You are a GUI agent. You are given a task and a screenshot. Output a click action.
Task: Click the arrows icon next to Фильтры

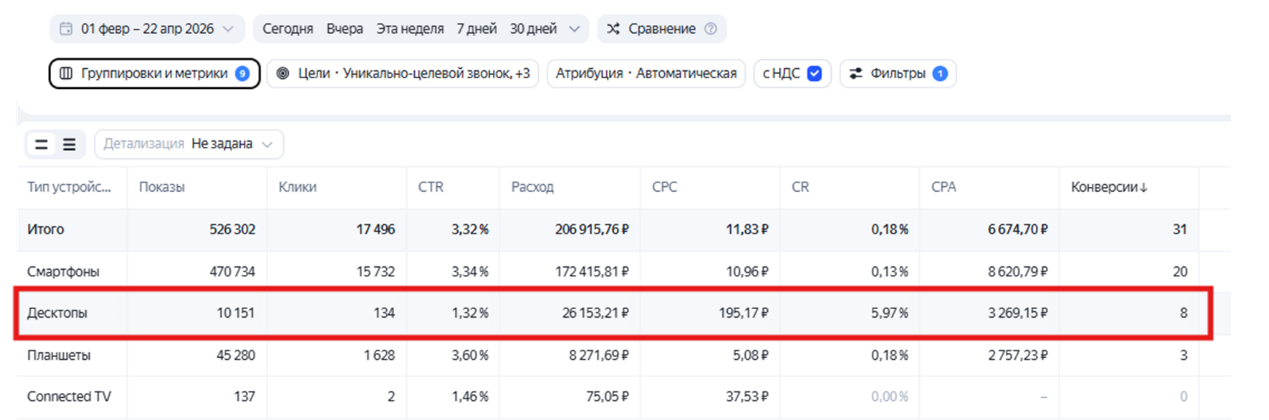857,73
